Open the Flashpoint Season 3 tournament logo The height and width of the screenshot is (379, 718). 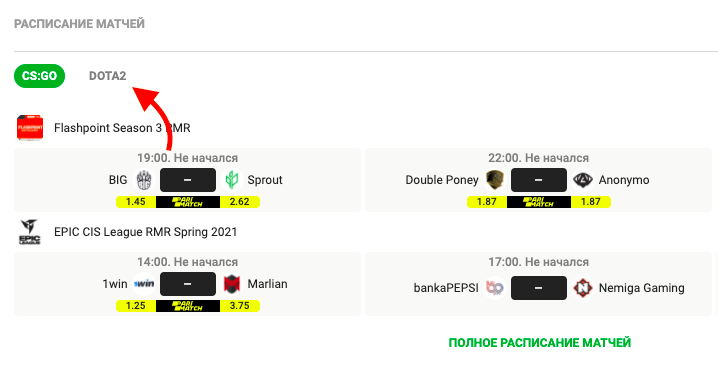30,128
